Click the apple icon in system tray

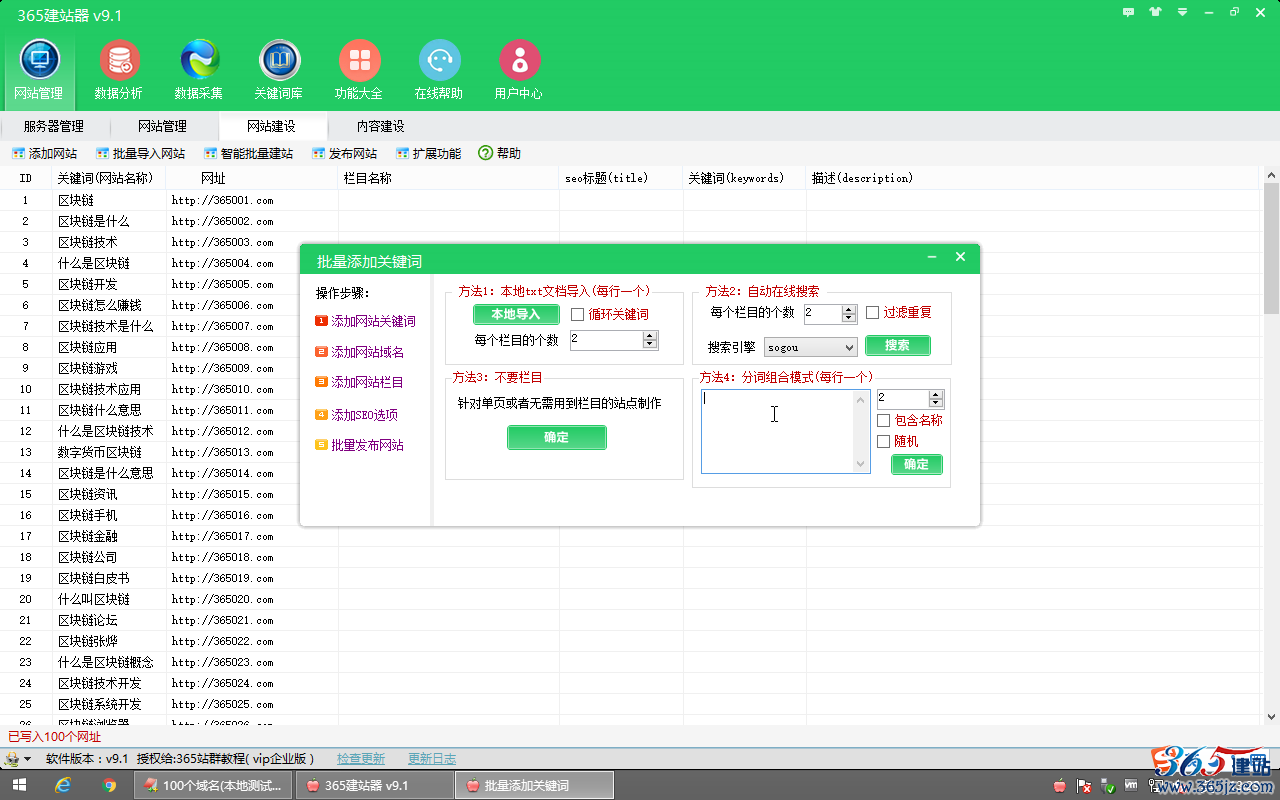pos(1060,785)
